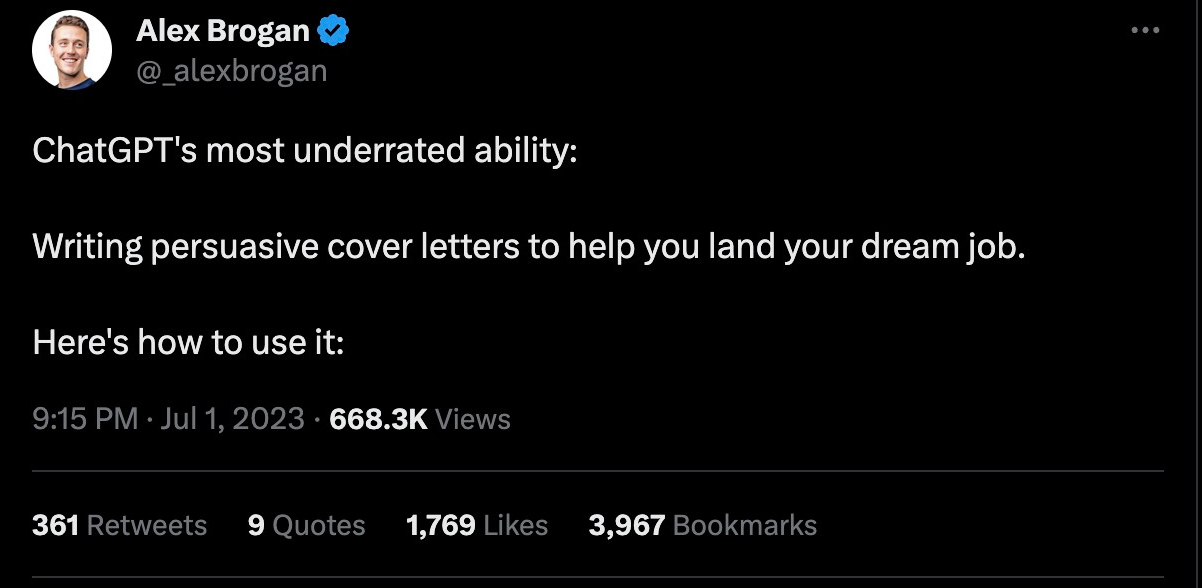Click the blue verified badge next to Alex Brogan
1202x588 pixels.
pos(330,30)
